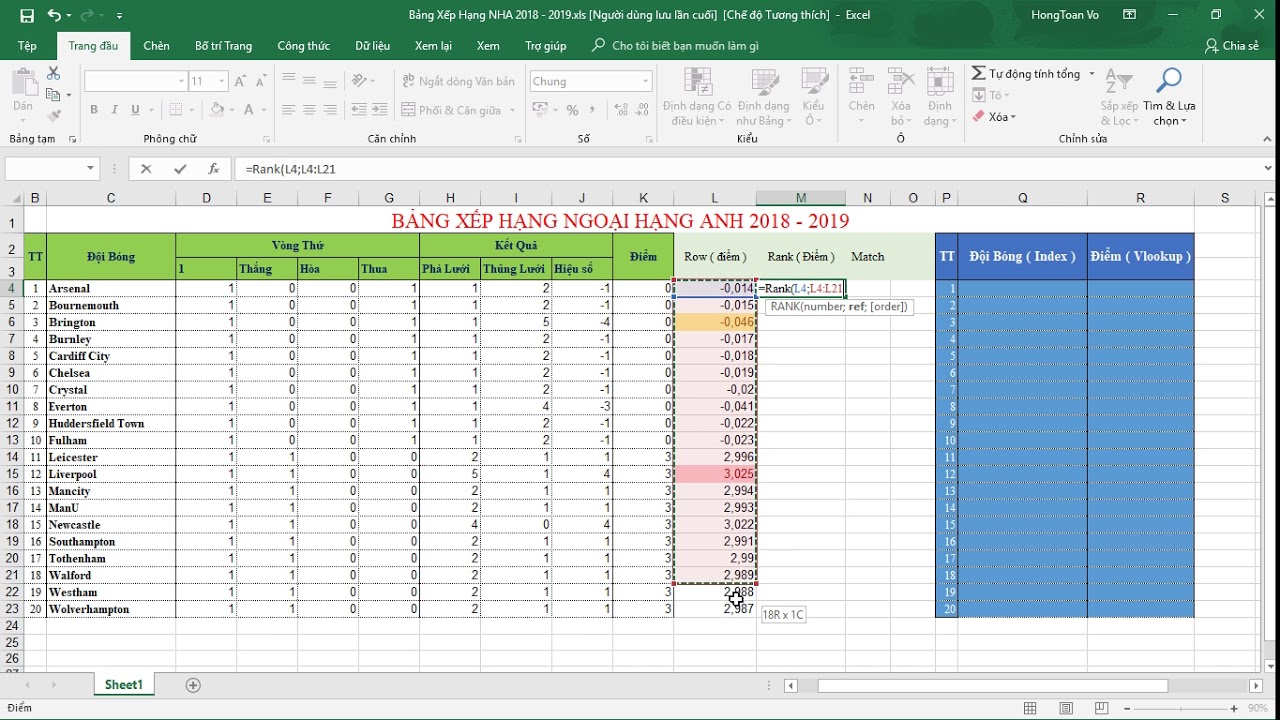Viewport: 1280px width, 720px height.
Task: Expand the Name Box dropdown
Action: 91,169
